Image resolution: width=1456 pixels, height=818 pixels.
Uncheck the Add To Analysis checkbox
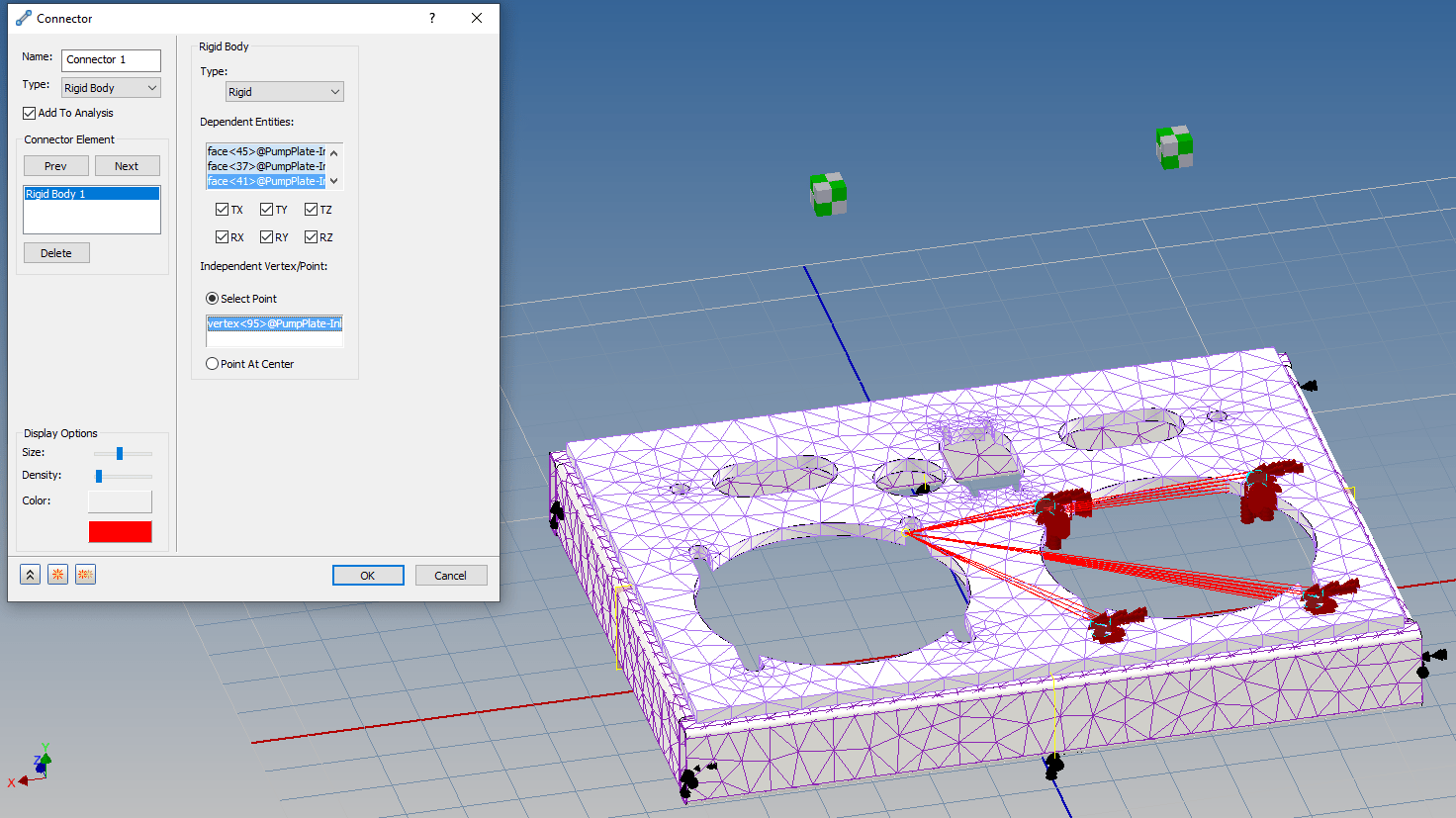point(28,112)
